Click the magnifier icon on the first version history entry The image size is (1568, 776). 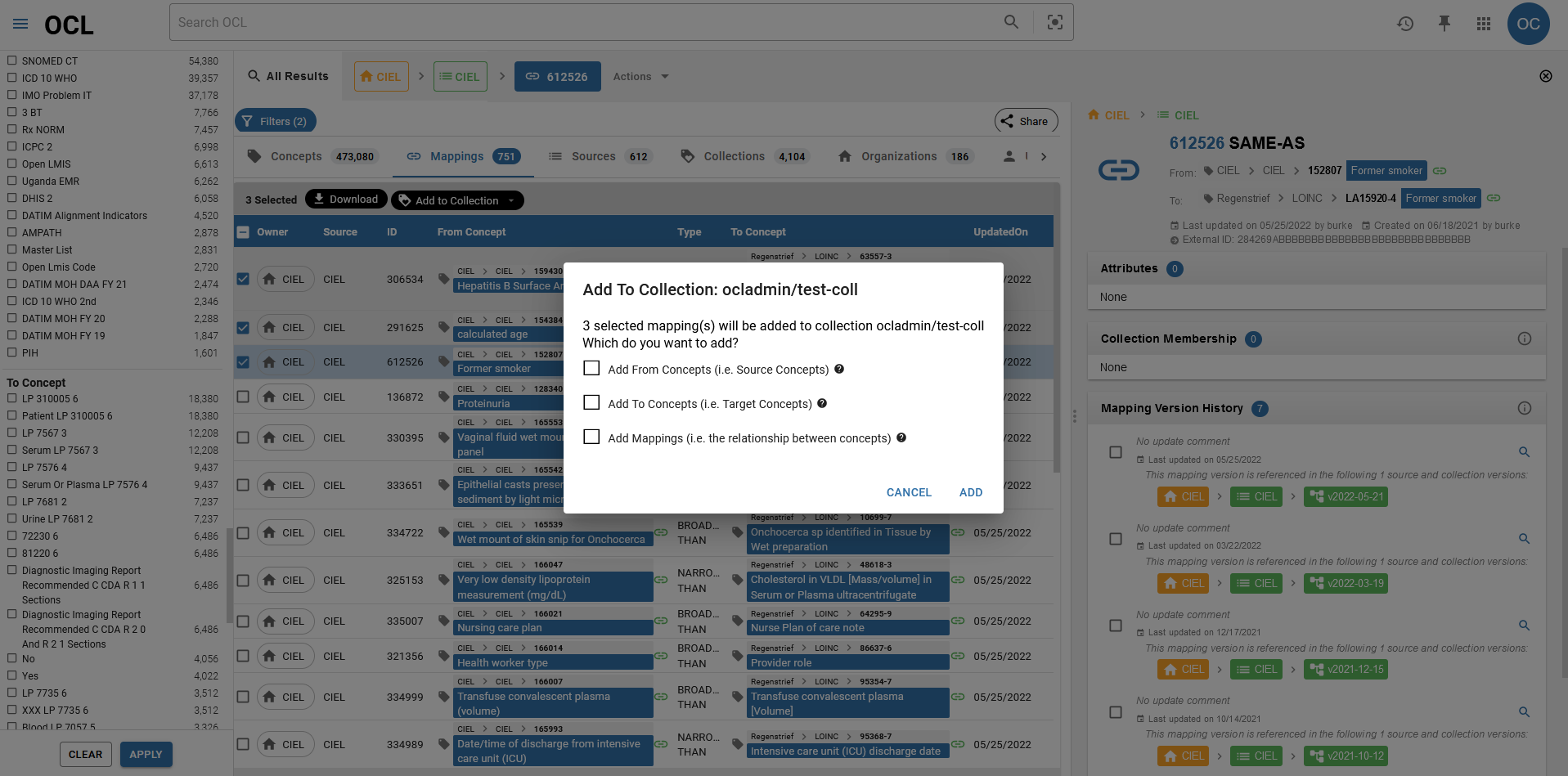point(1524,451)
